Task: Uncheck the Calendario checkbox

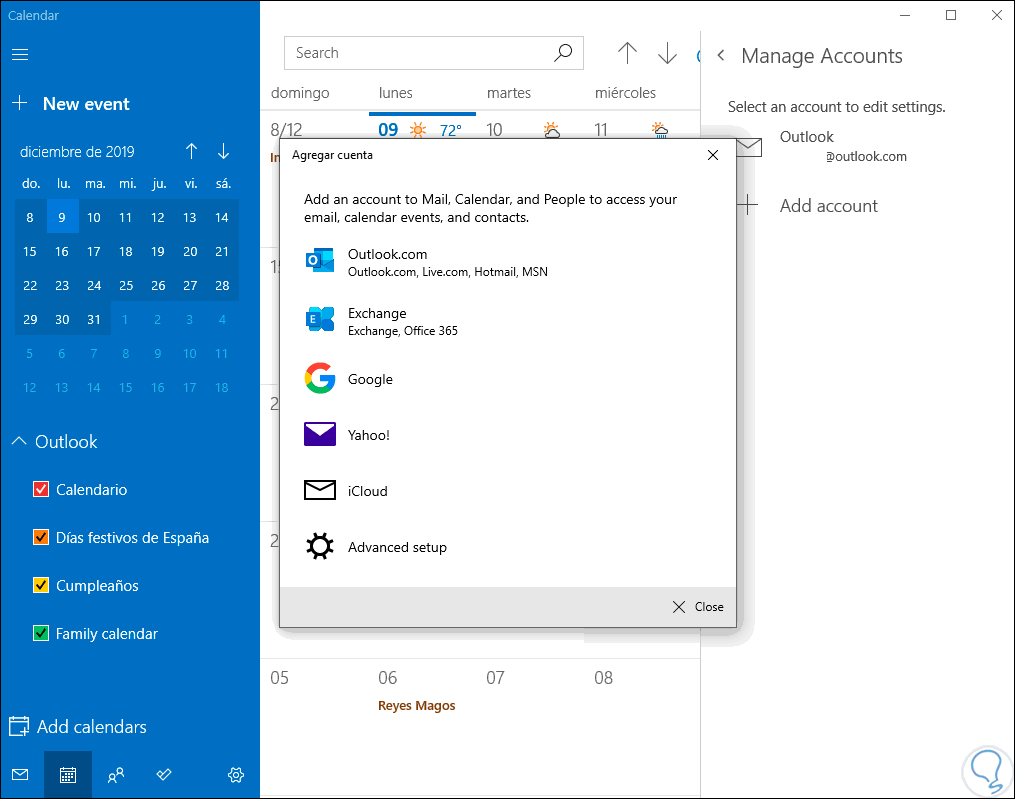Action: point(41,489)
